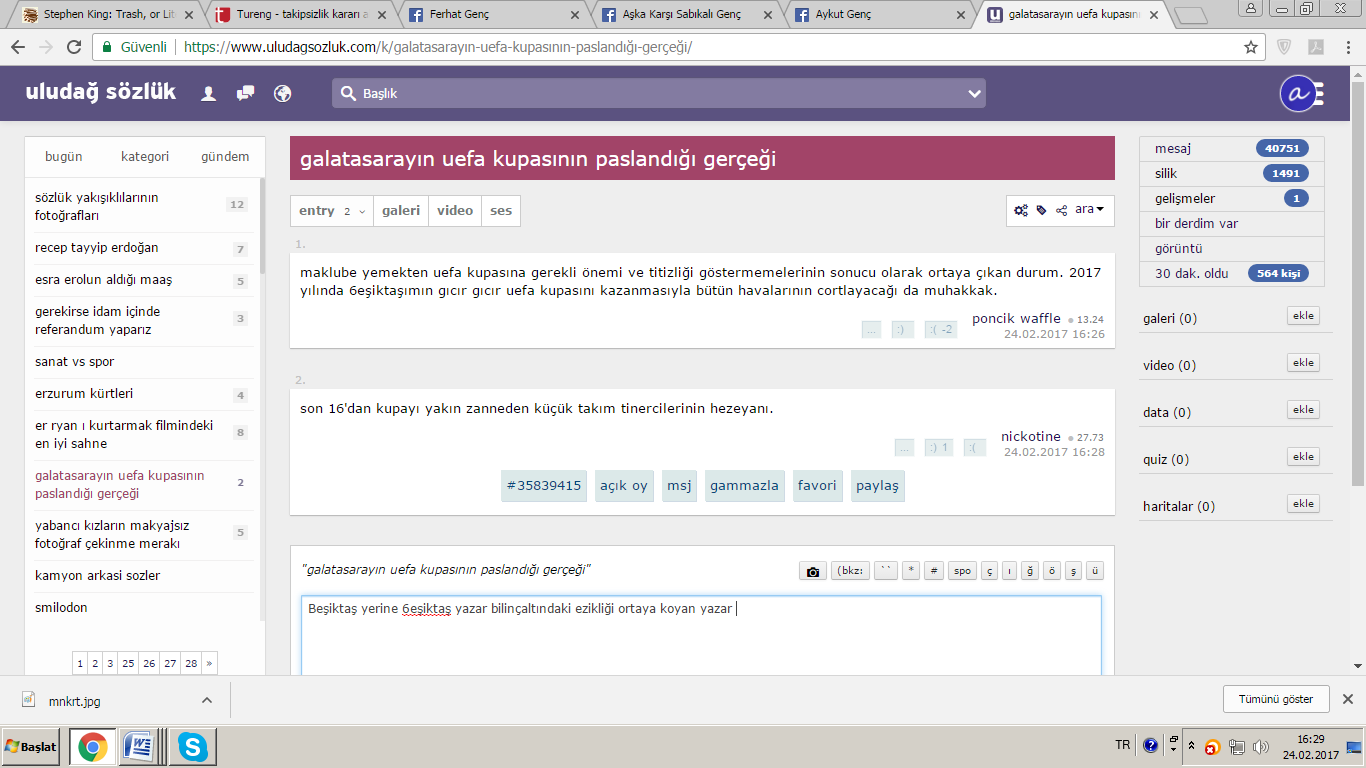Expand the Başlık search box dropdown arrow
This screenshot has width=1366, height=768.
(974, 93)
